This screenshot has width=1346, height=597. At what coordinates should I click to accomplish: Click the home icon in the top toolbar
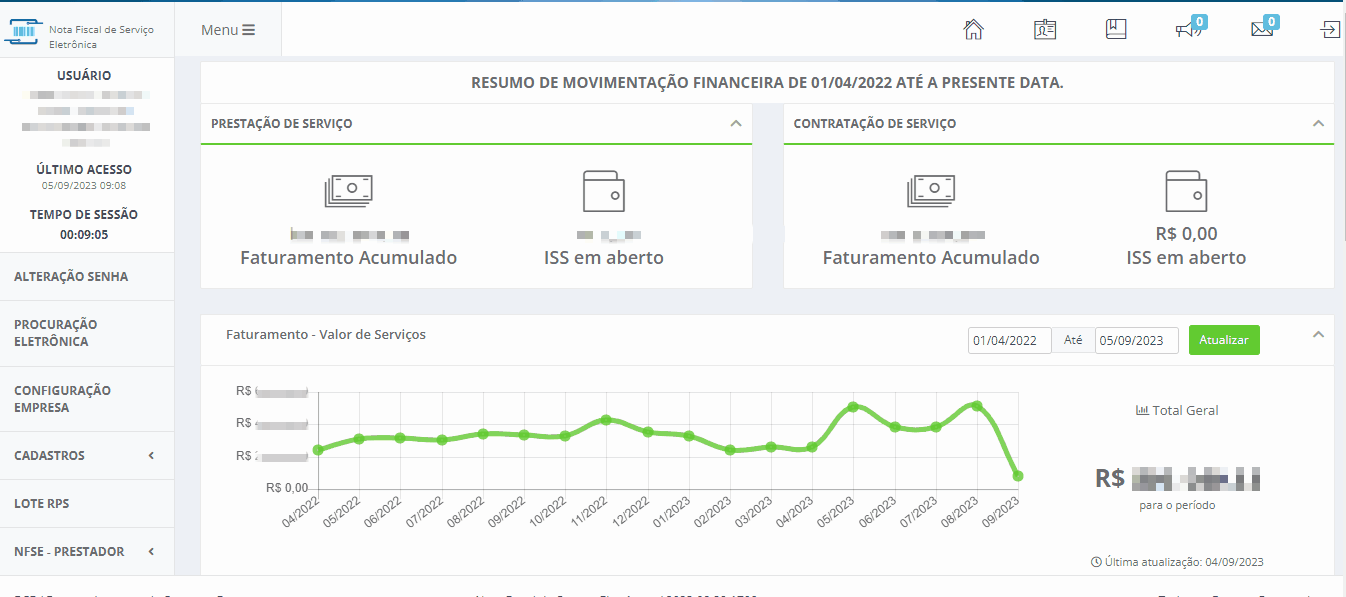click(x=973, y=29)
